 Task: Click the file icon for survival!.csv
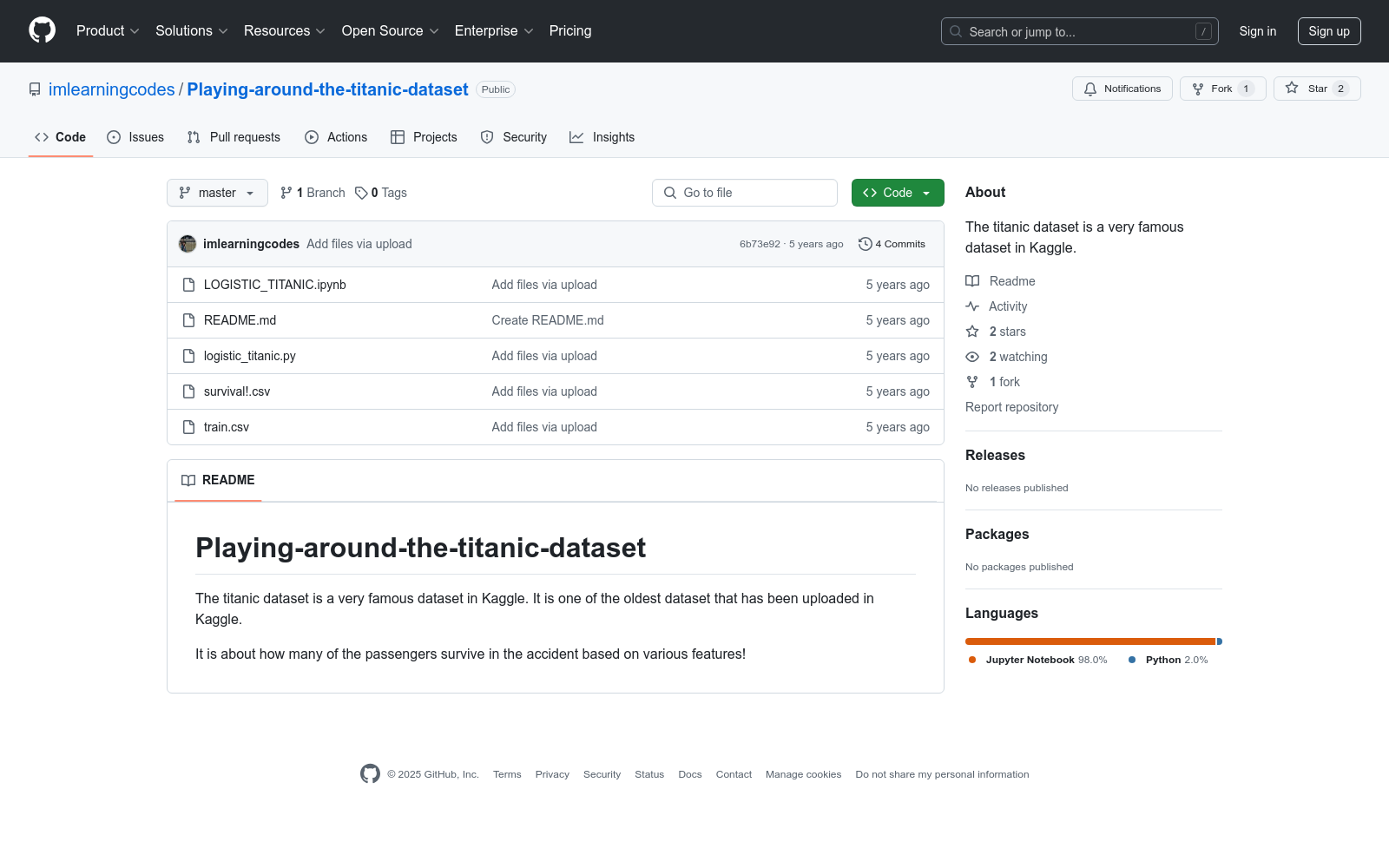(x=188, y=391)
